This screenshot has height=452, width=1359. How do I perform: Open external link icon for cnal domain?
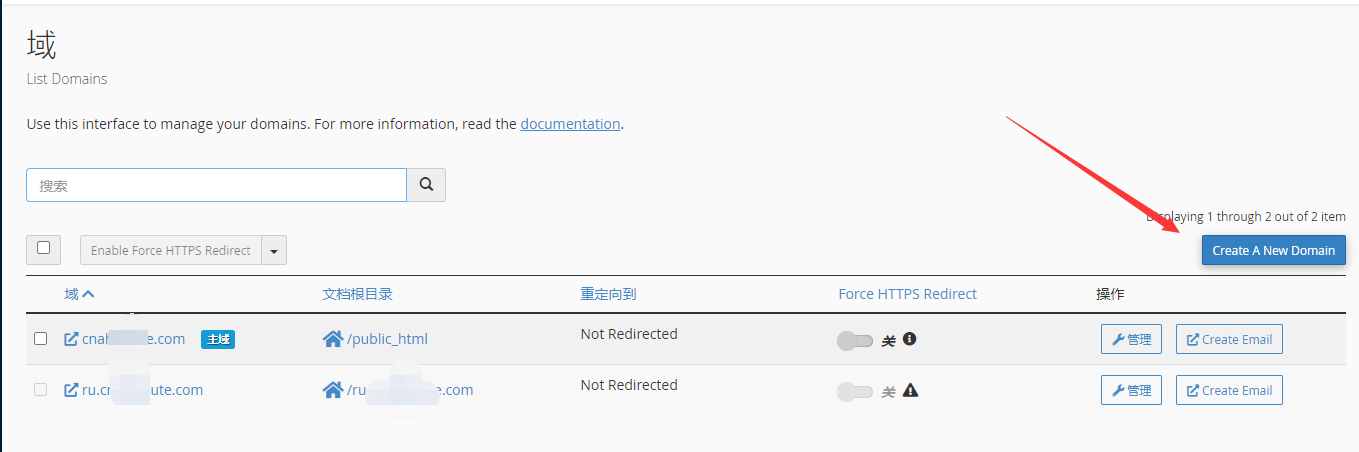pyautogui.click(x=71, y=339)
